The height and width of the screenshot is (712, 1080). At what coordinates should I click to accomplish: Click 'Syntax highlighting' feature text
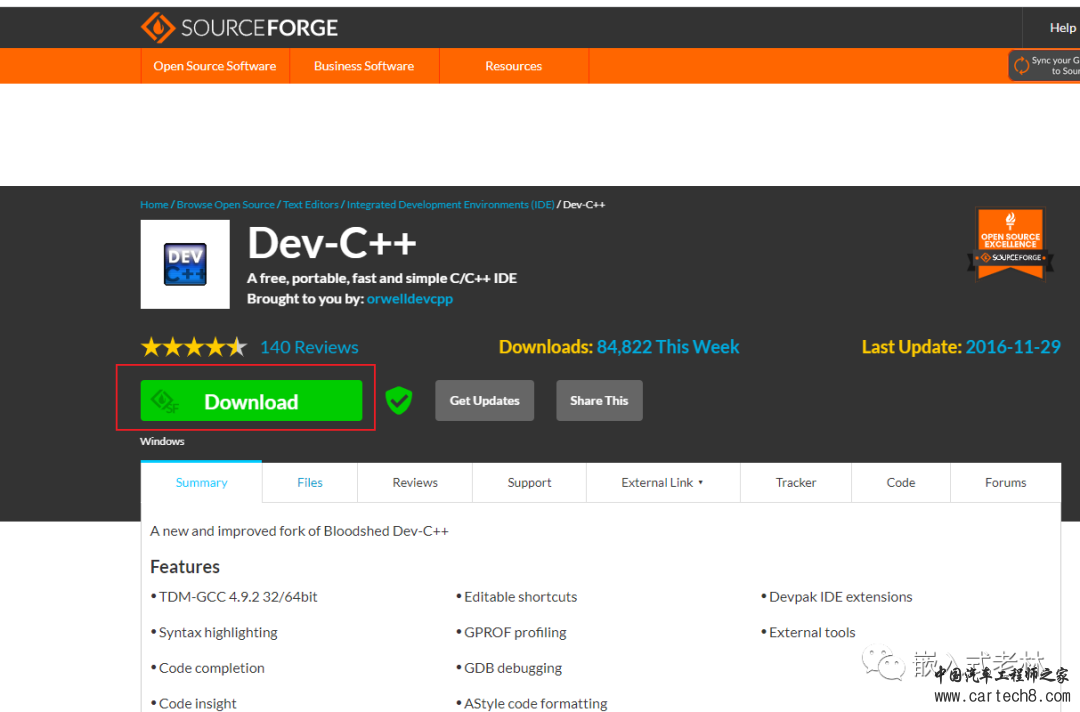(218, 633)
